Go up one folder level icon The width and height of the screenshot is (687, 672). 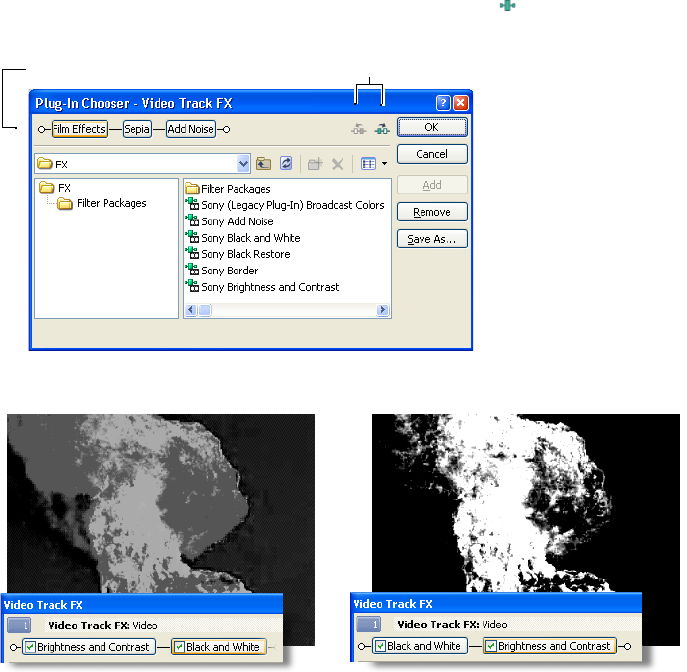pyautogui.click(x=263, y=164)
